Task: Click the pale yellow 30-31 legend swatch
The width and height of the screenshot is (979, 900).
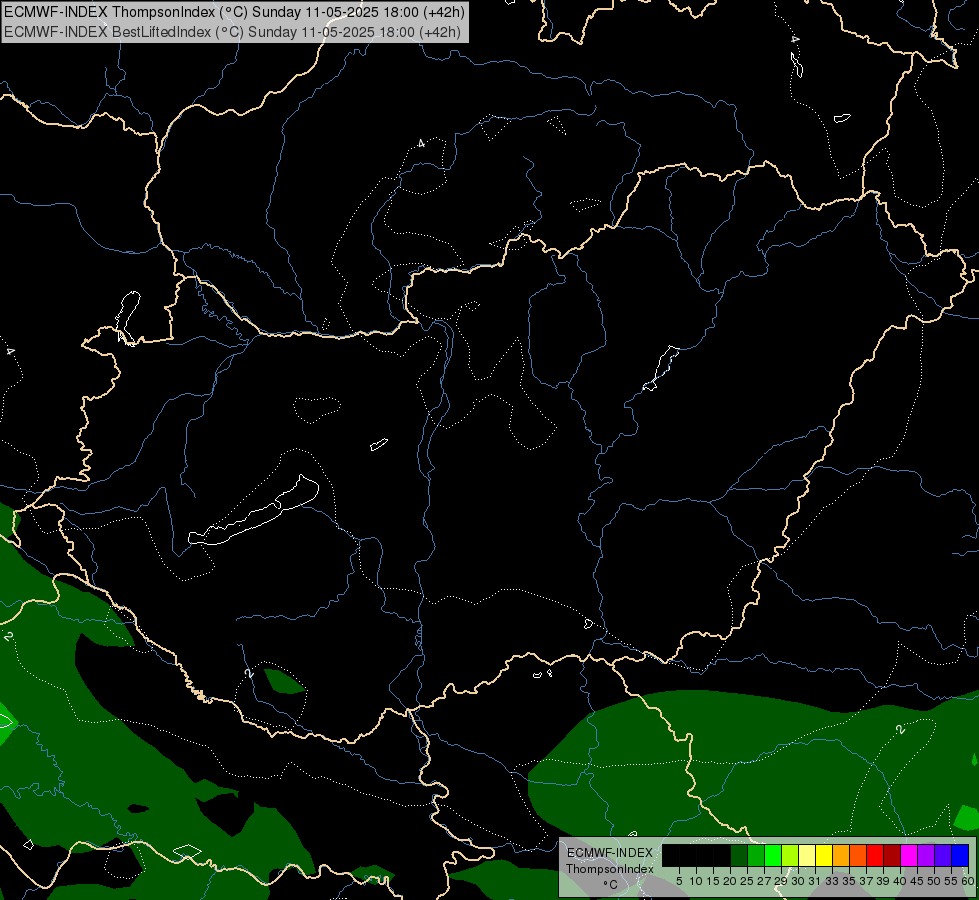Action: pos(807,855)
